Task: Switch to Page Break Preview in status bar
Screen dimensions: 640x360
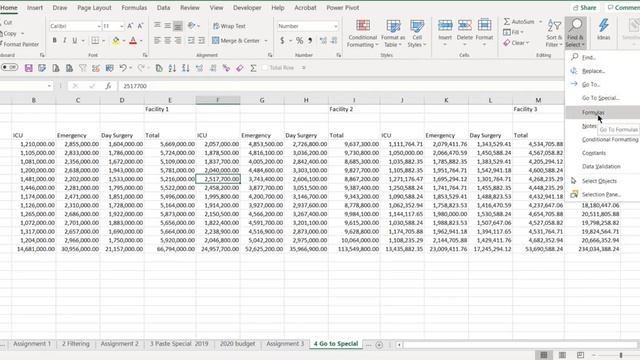Action: tap(580, 355)
